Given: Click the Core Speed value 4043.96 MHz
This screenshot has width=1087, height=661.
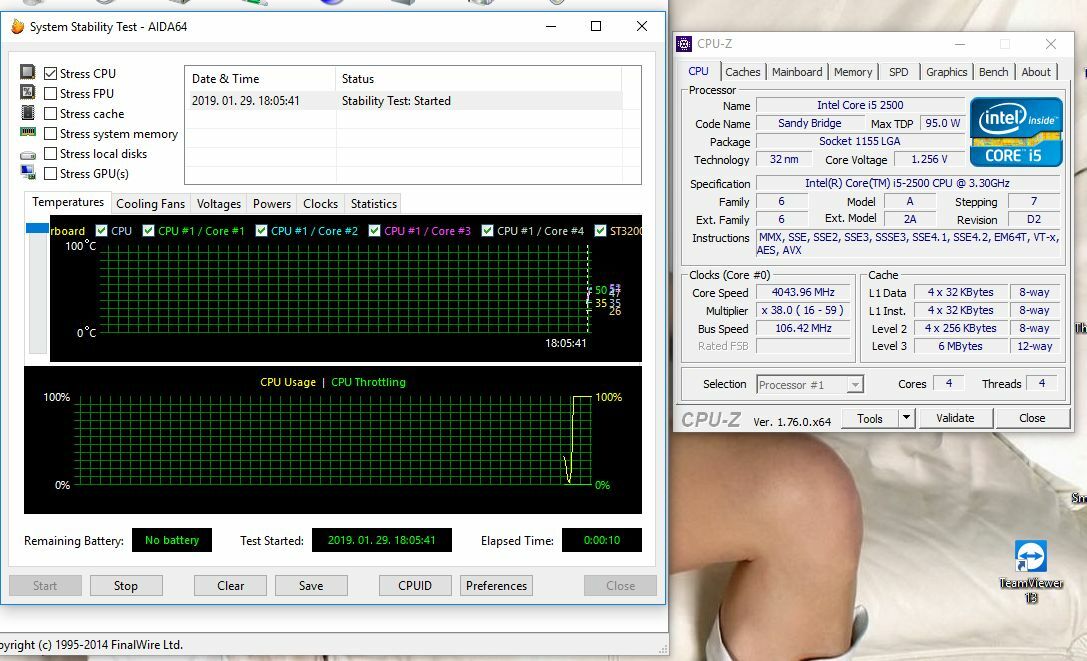Looking at the screenshot, I should 803,293.
